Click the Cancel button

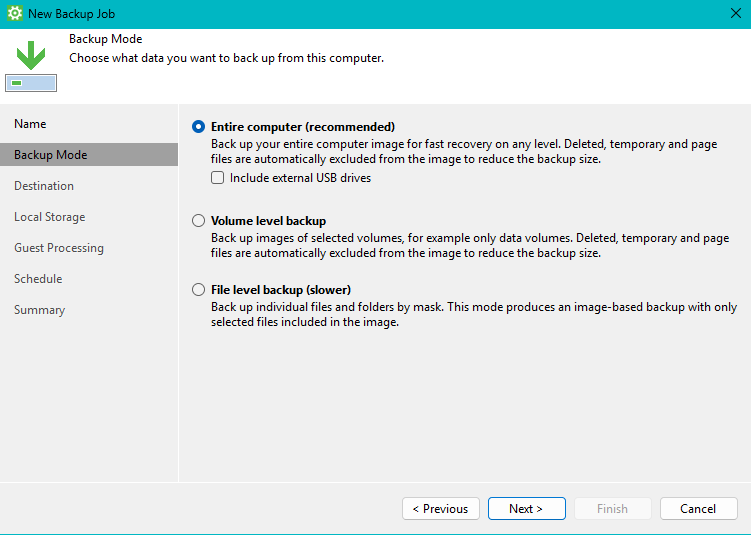point(698,509)
